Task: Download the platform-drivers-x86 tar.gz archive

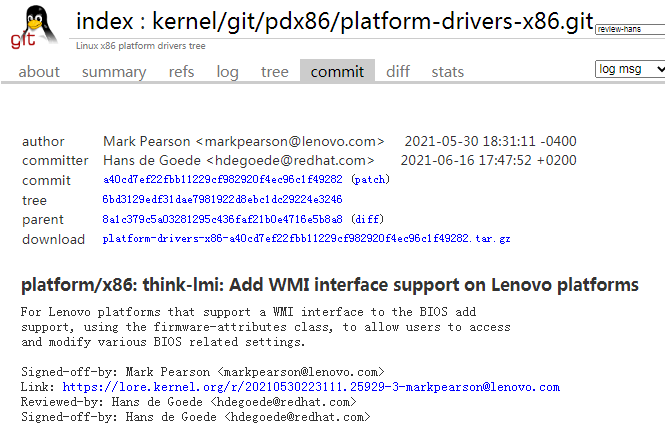Action: [x=306, y=239]
